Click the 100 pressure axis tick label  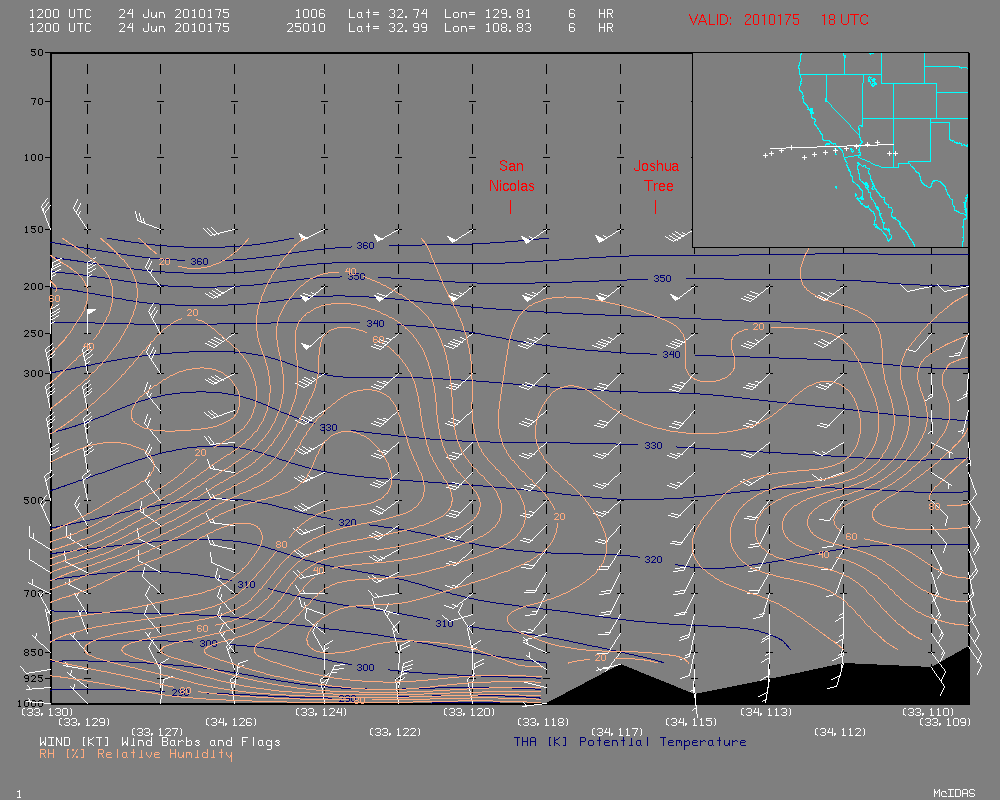[34, 157]
